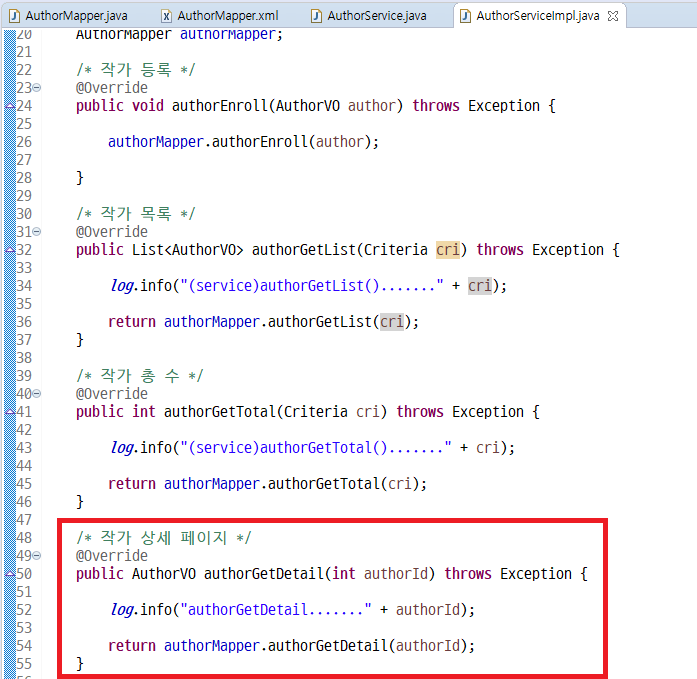Click List<AuthorVO> return type on line 32

click(x=188, y=250)
